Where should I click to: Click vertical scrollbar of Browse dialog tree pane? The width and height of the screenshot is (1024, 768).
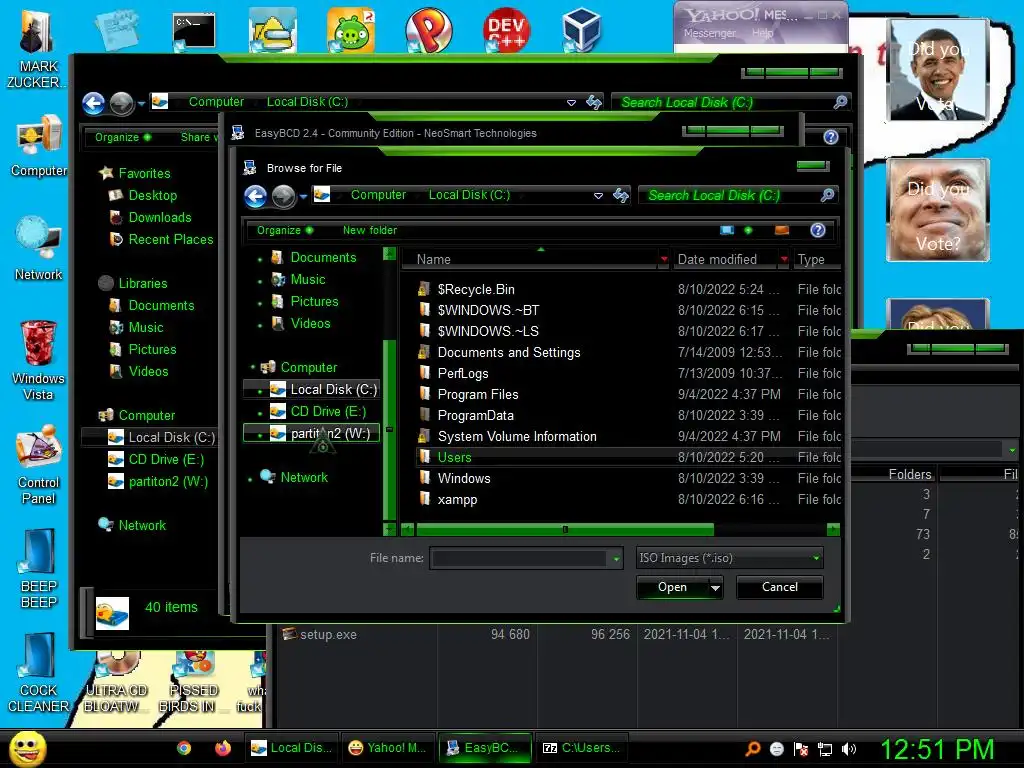[x=389, y=429]
